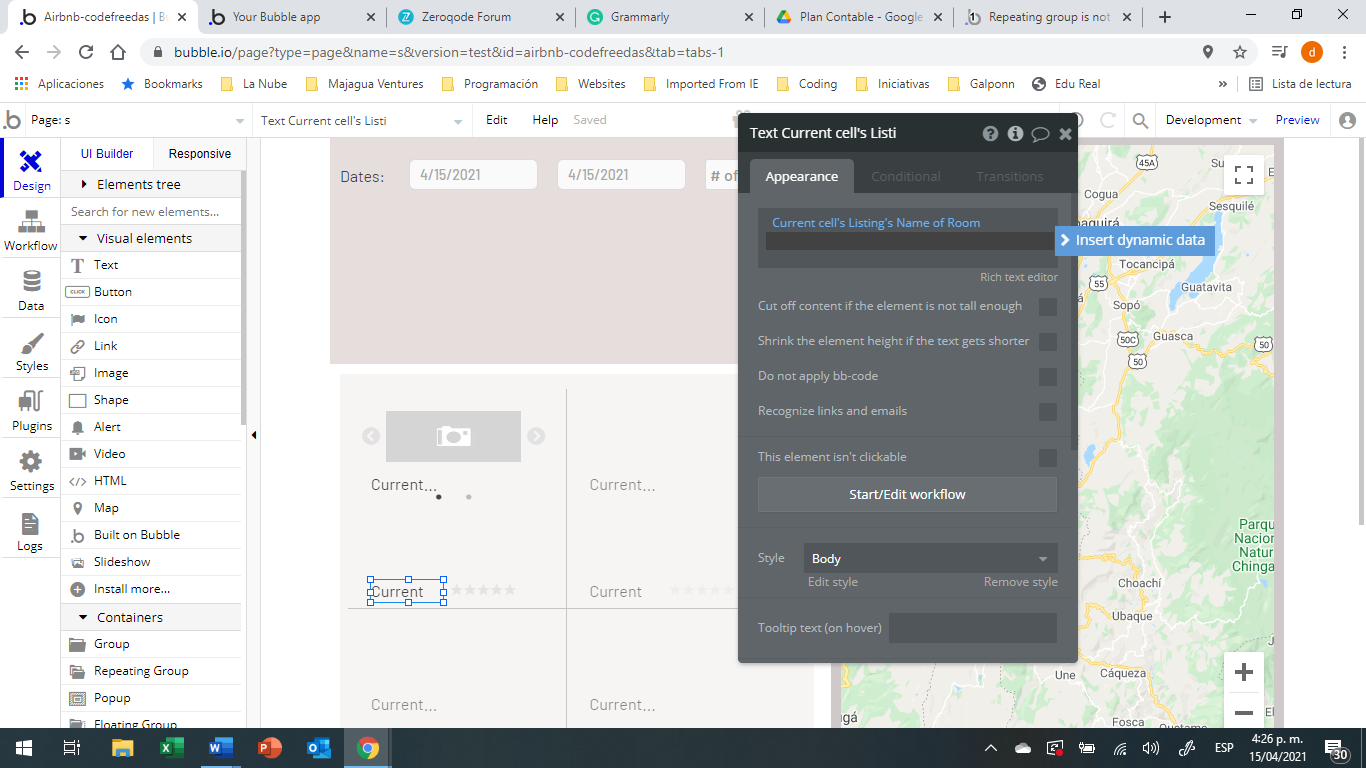Select the Button element from Visual elements
The image size is (1366, 768).
[152, 292]
